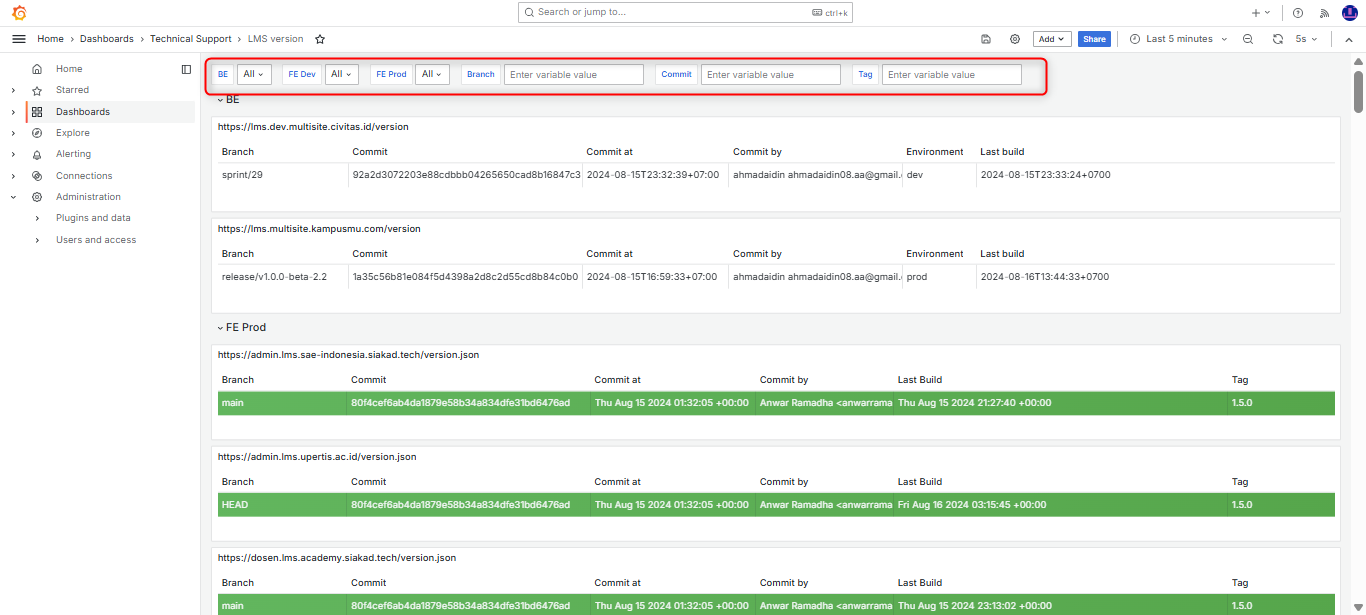Go to Explore in the sidebar
Viewport: 1366px width, 615px height.
click(72, 133)
